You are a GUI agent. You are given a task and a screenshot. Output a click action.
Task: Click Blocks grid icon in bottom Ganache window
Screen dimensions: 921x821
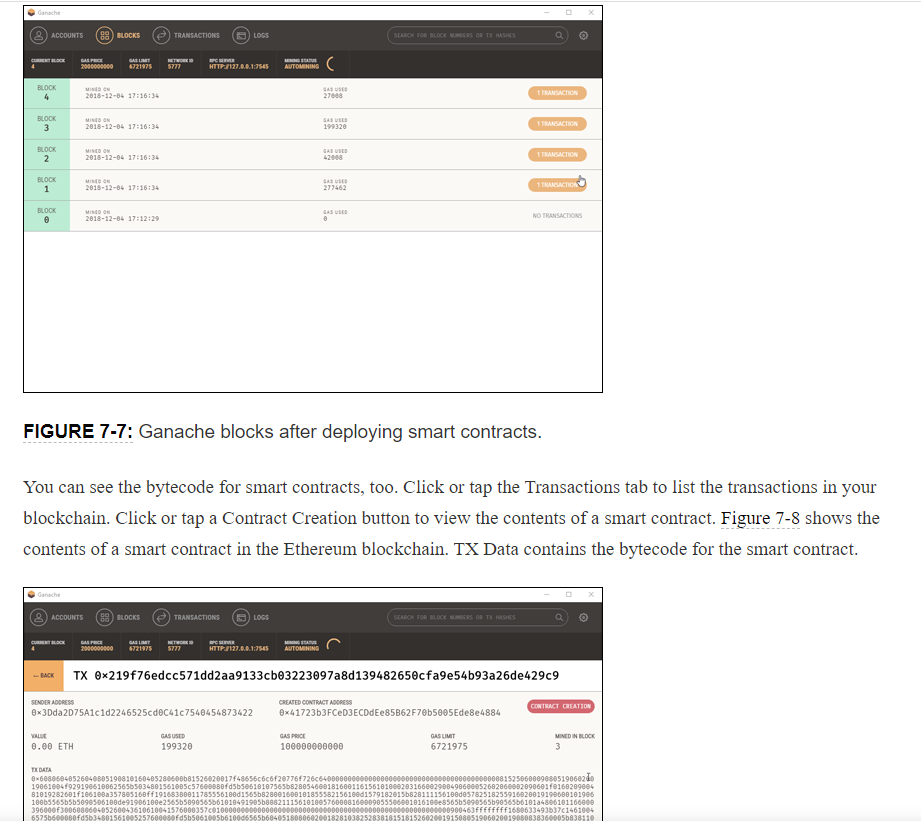[x=105, y=618]
